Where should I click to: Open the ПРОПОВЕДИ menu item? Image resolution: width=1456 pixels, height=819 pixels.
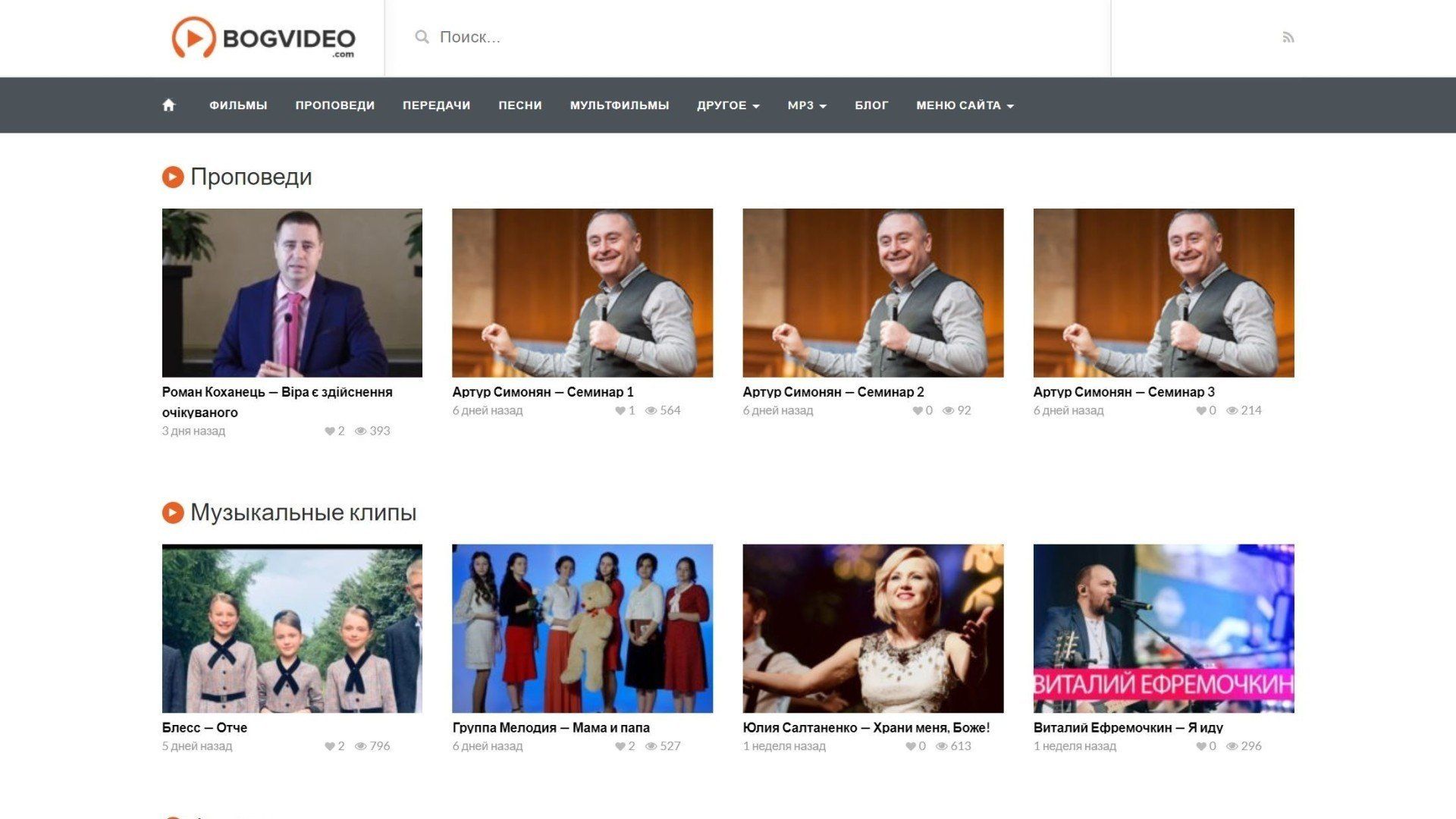[335, 105]
